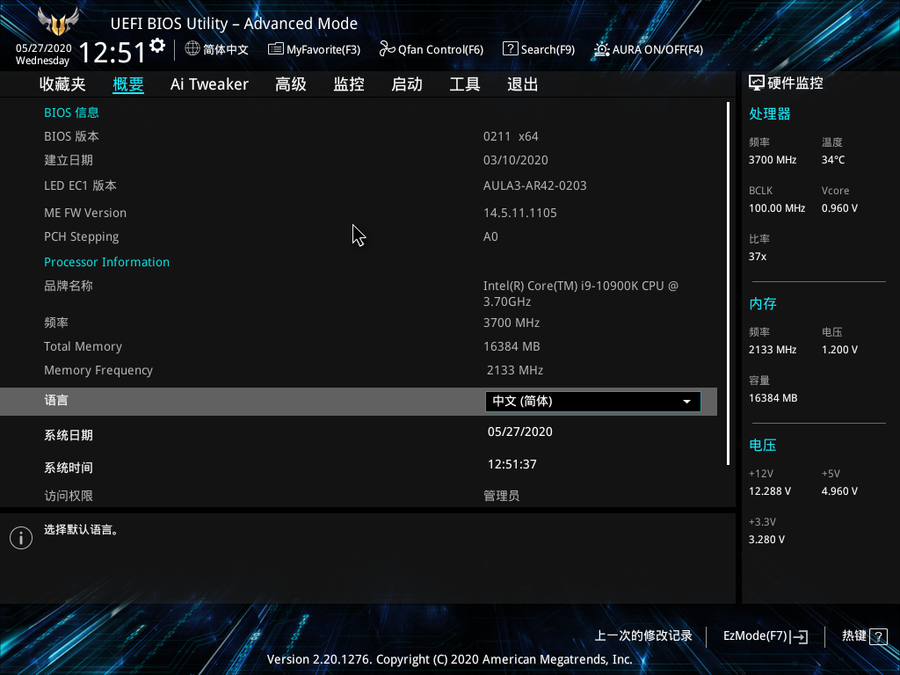This screenshot has width=900, height=675.
Task: Click the 系统日期 value 05/27/2020
Action: coord(520,432)
